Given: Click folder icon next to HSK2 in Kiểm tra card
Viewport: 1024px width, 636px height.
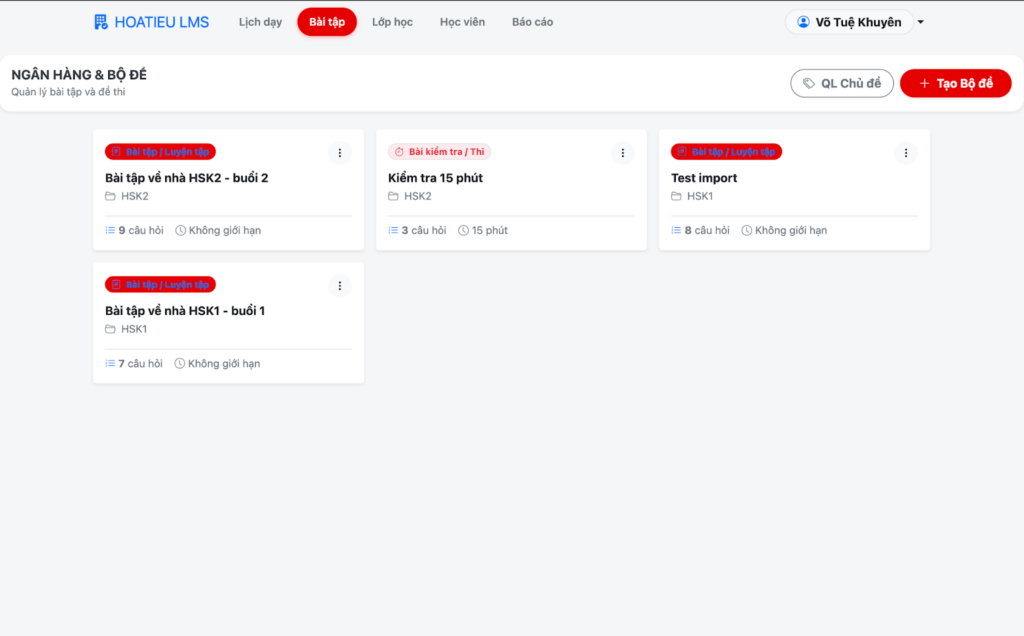Looking at the screenshot, I should point(394,196).
